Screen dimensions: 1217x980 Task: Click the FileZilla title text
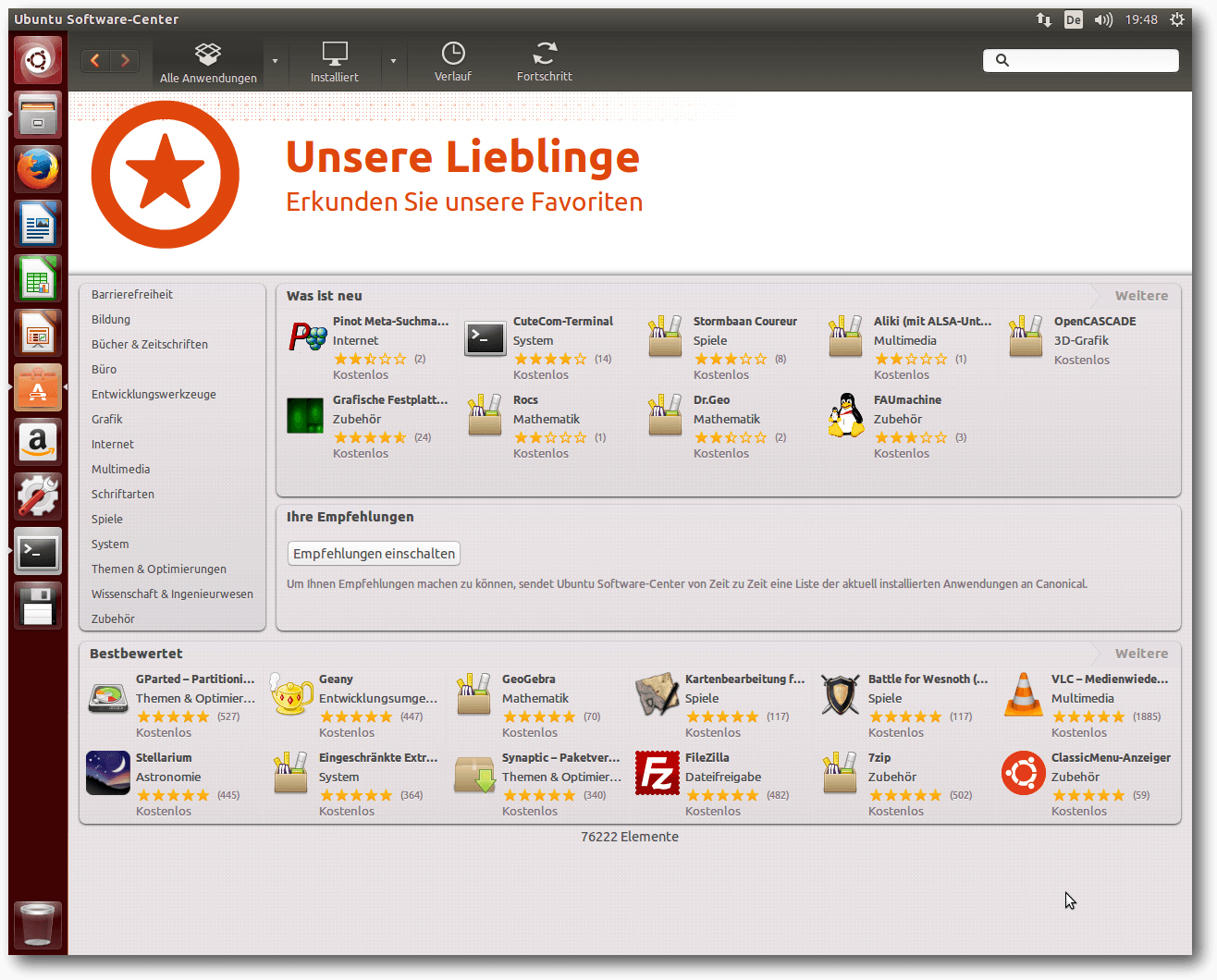pyautogui.click(x=707, y=757)
